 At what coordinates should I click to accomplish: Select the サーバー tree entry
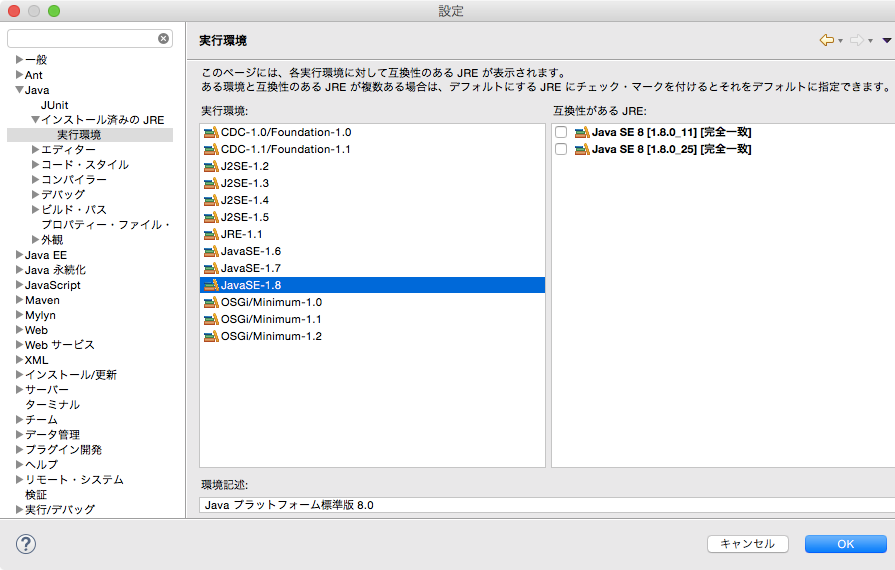pyautogui.click(x=47, y=390)
